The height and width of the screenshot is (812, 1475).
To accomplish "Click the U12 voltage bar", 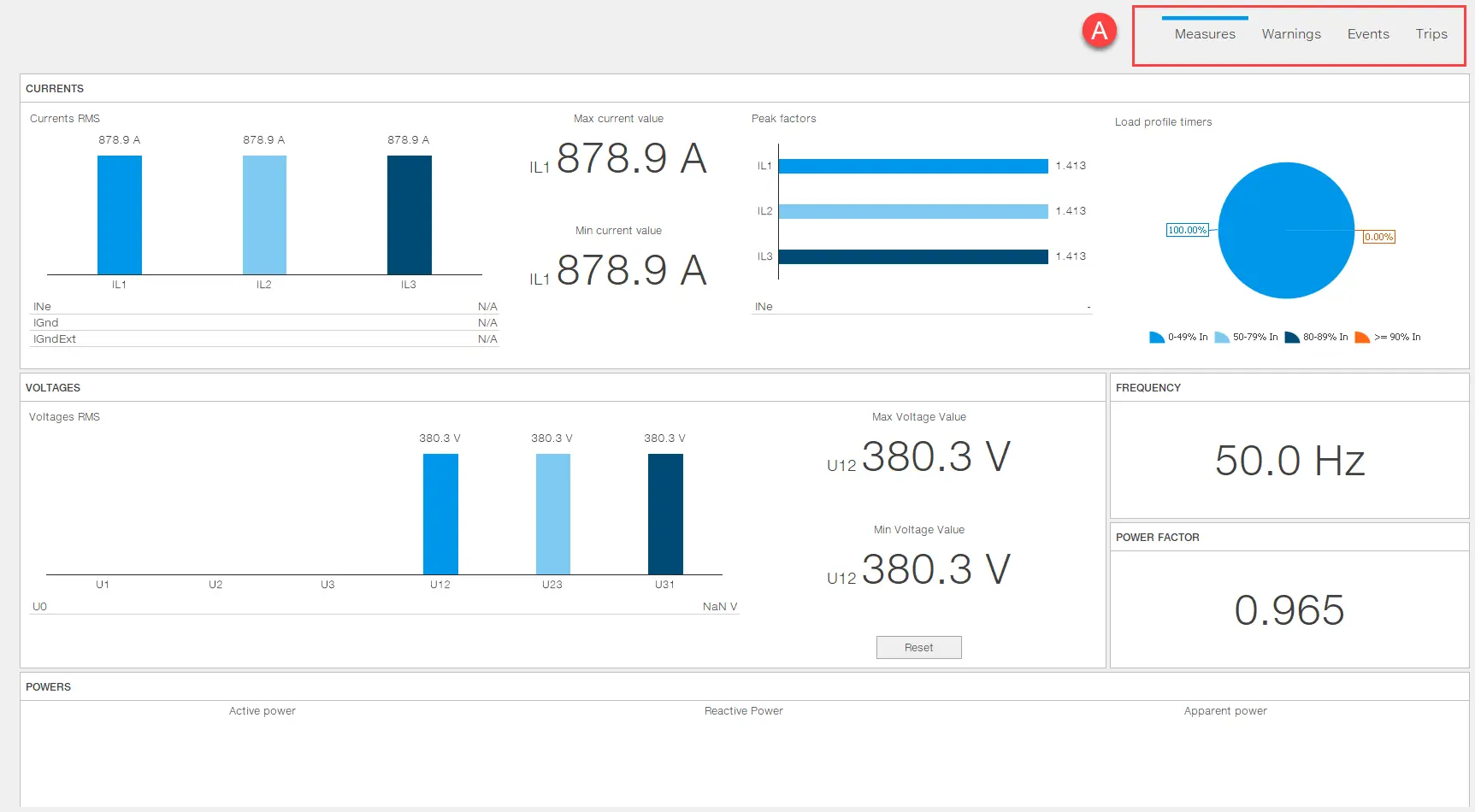I will click(440, 514).
